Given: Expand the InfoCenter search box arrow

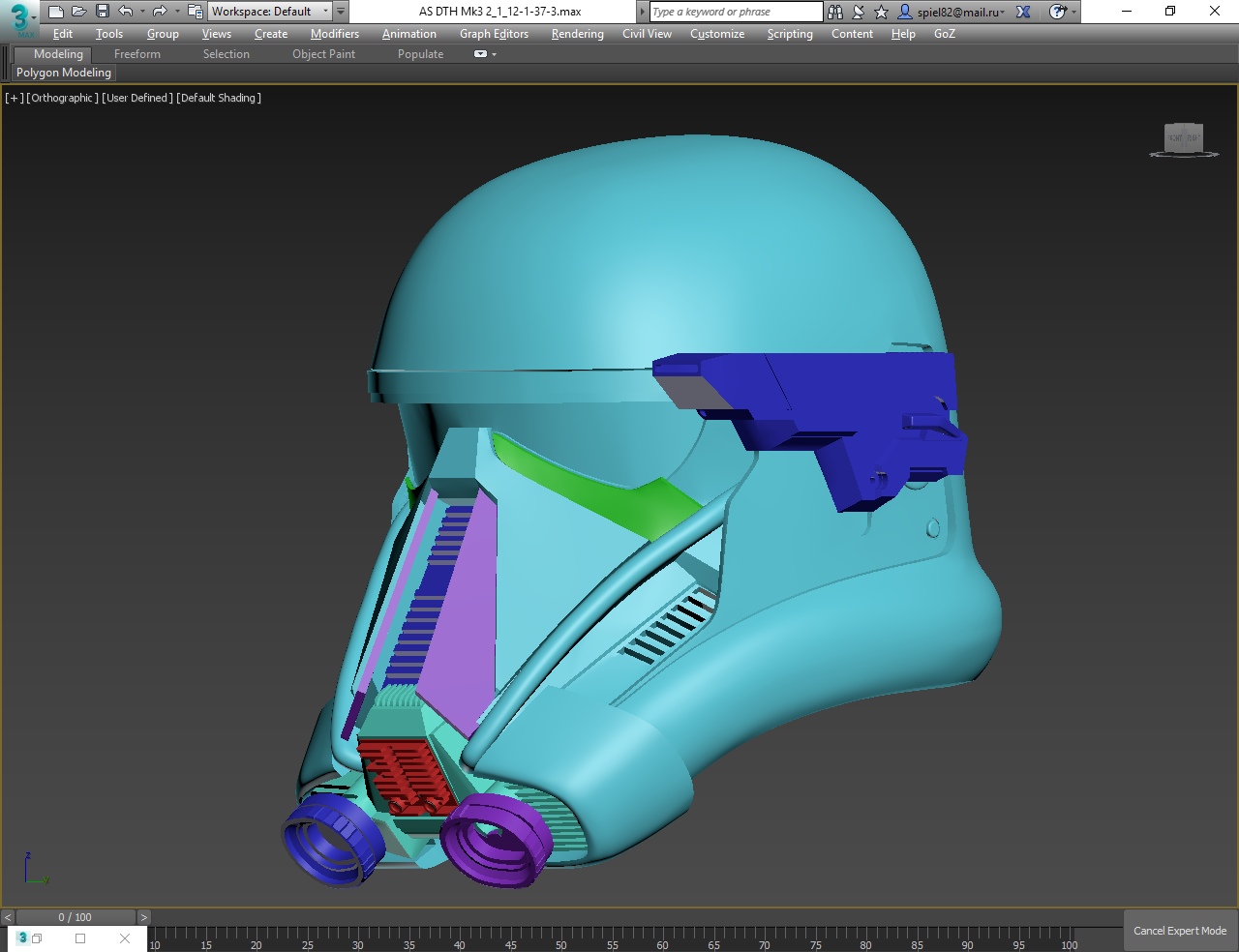Looking at the screenshot, I should click(x=643, y=12).
